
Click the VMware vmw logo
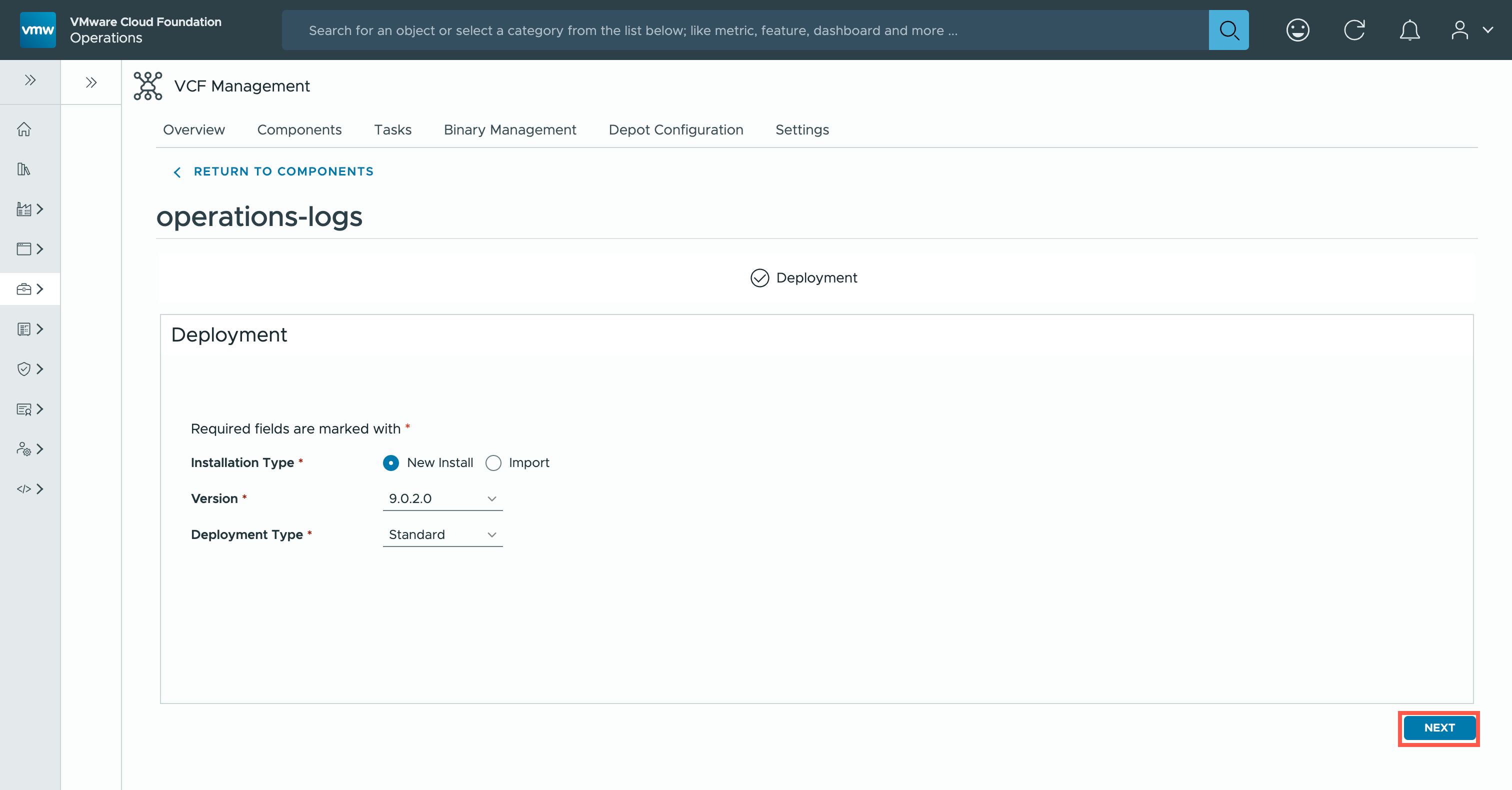click(37, 30)
